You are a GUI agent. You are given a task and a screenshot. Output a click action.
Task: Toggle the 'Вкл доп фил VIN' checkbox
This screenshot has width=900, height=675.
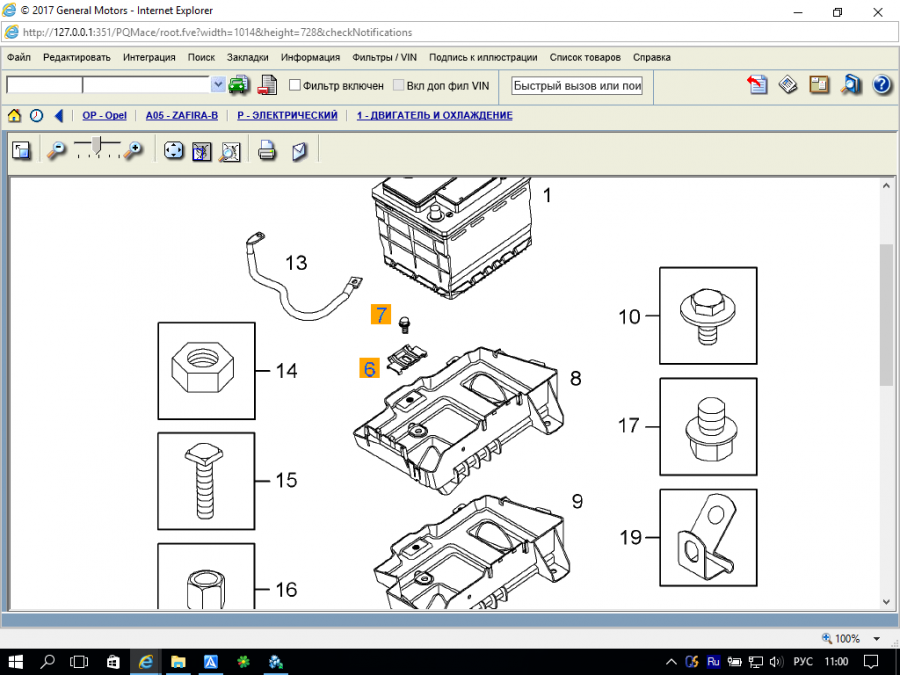click(x=399, y=86)
